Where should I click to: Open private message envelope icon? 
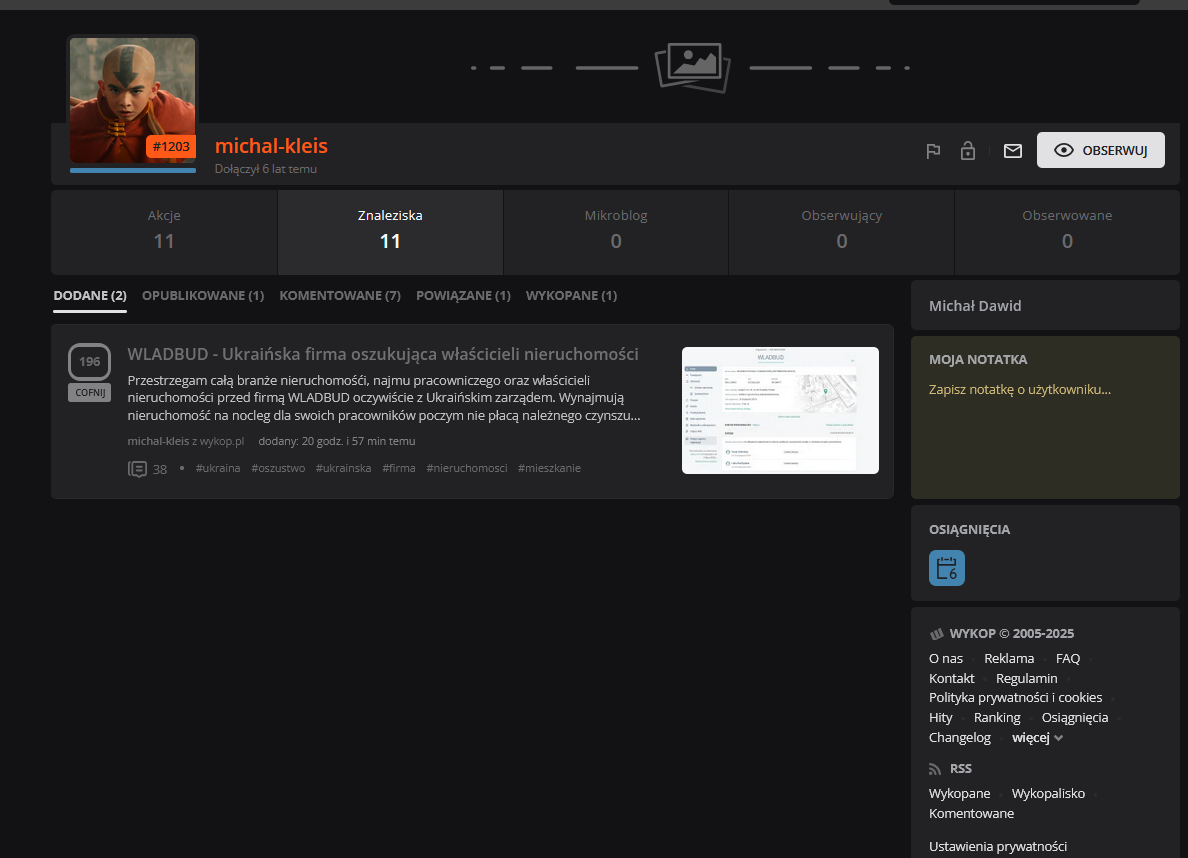click(1013, 151)
